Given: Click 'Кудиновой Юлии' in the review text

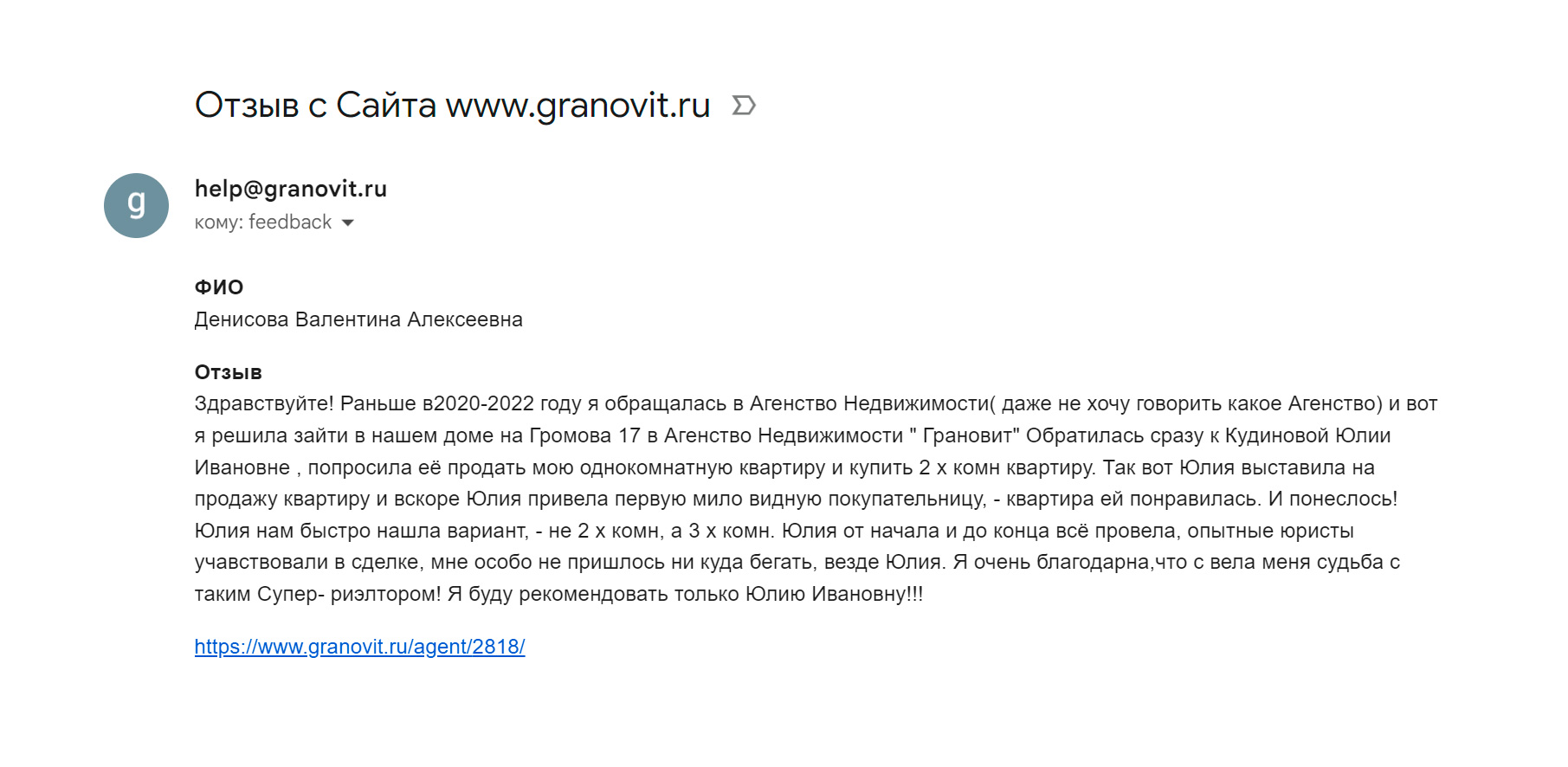Looking at the screenshot, I should (x=1307, y=435).
